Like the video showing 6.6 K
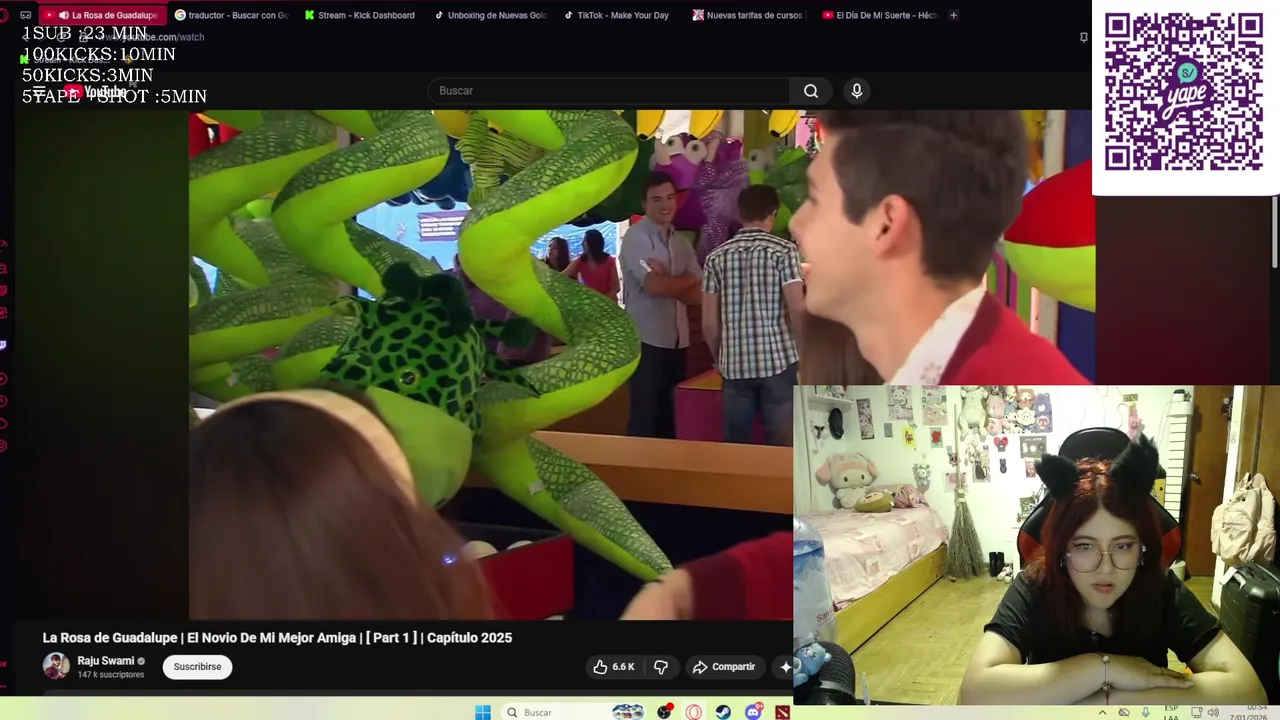 click(x=613, y=667)
